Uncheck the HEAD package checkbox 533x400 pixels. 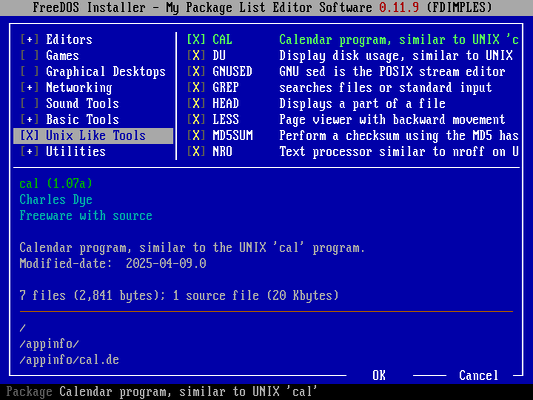coord(196,104)
